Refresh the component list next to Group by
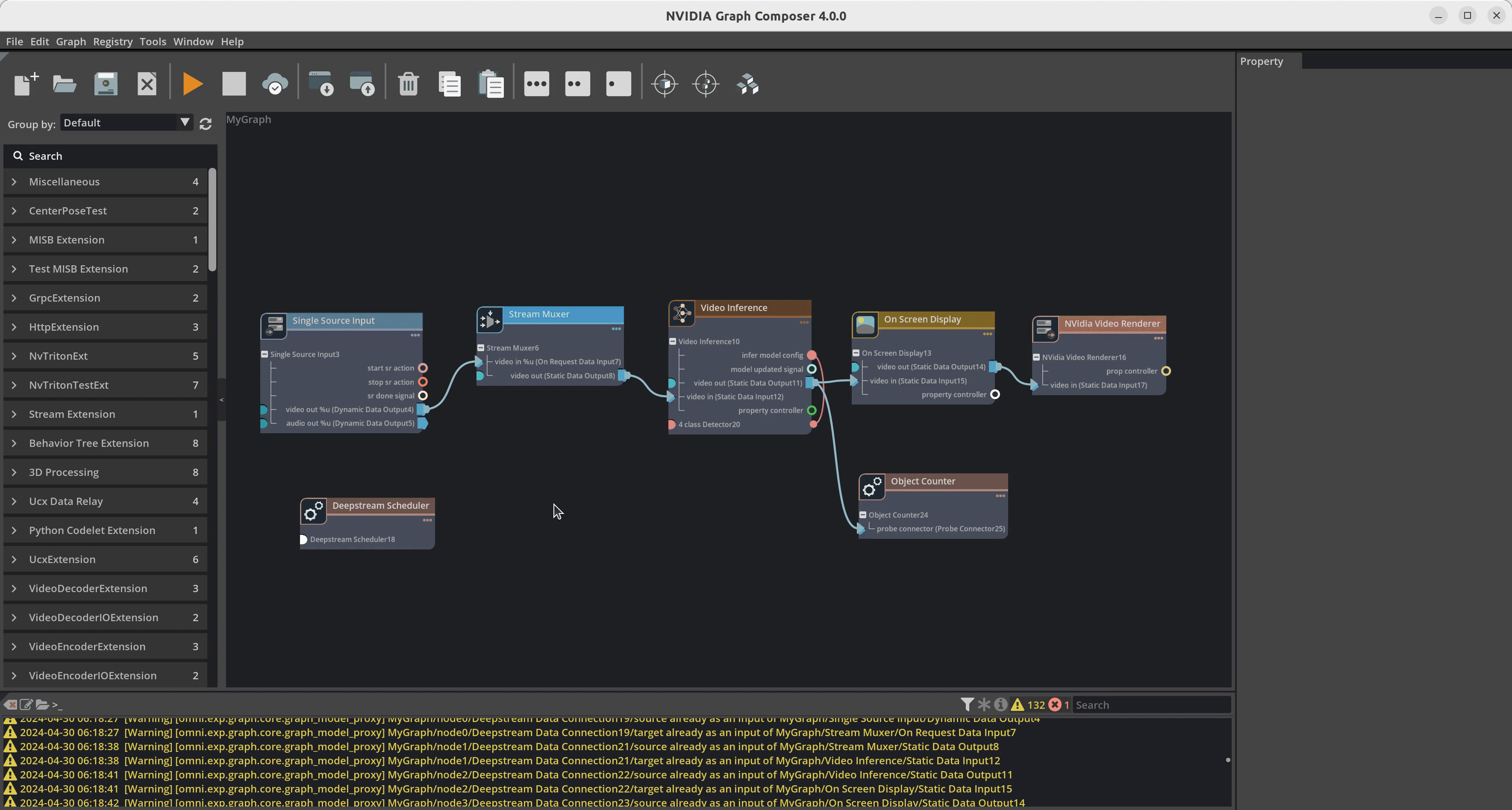This screenshot has width=1512, height=810. click(x=206, y=124)
